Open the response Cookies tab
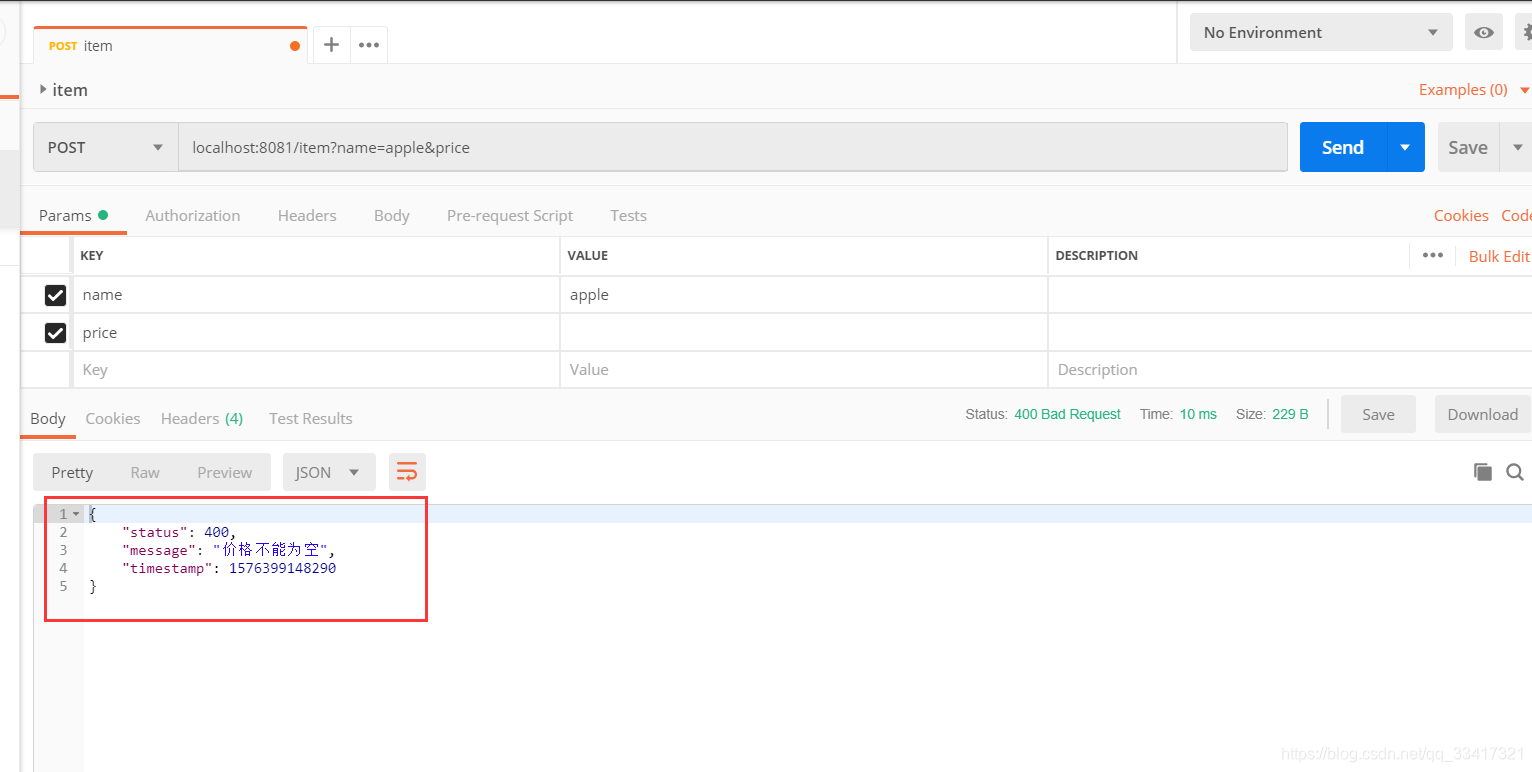The image size is (1532, 772). coord(113,418)
